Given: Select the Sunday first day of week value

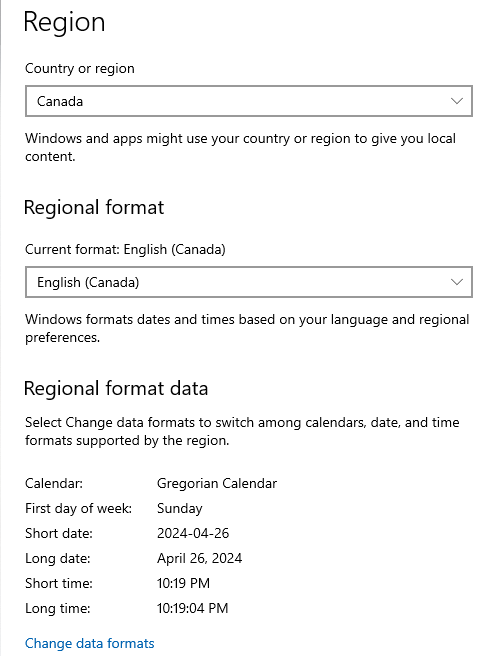Looking at the screenshot, I should click(180, 508).
